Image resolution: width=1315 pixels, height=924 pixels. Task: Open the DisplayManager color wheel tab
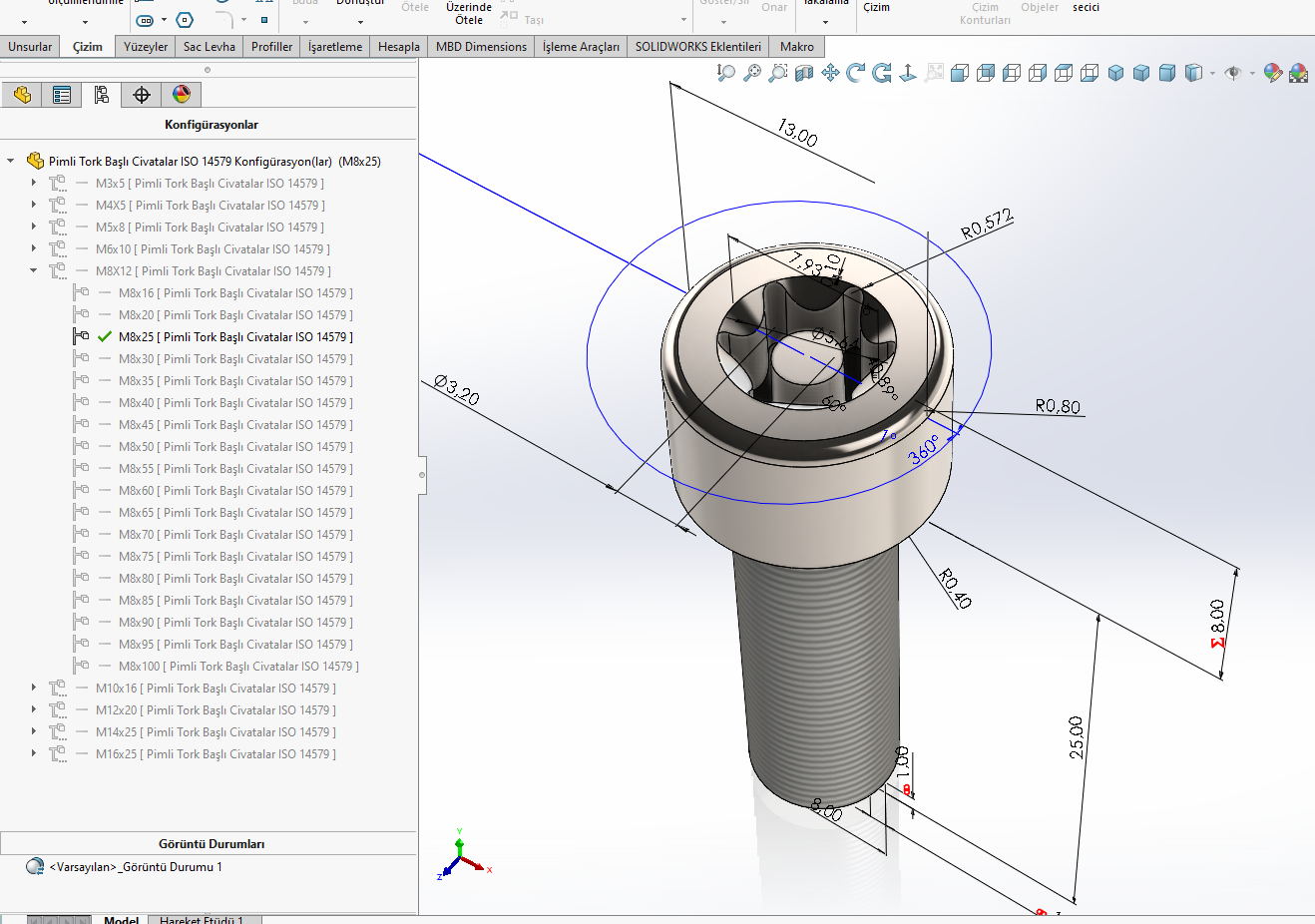pos(182,95)
